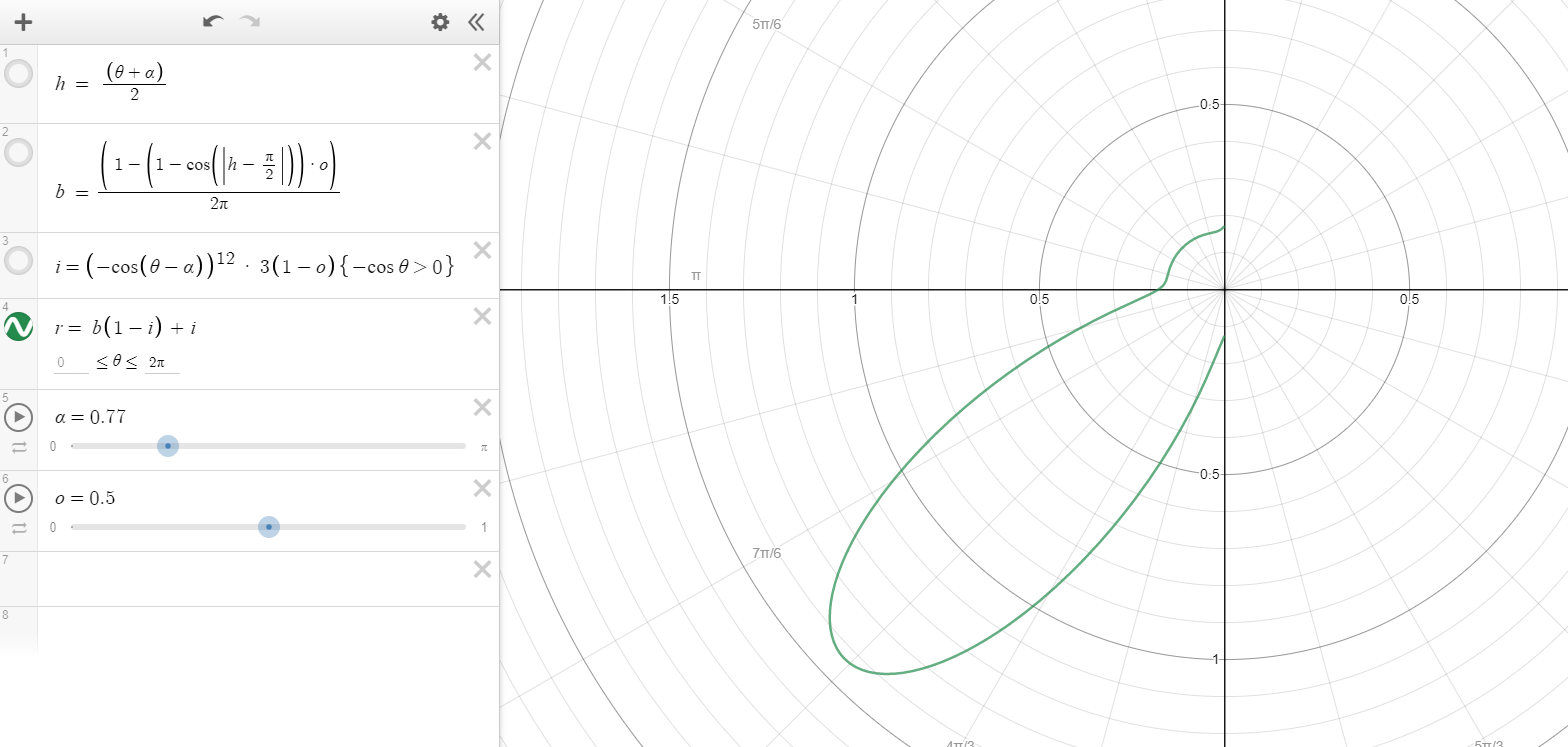
Task: Click the α slider handle
Action: [168, 446]
